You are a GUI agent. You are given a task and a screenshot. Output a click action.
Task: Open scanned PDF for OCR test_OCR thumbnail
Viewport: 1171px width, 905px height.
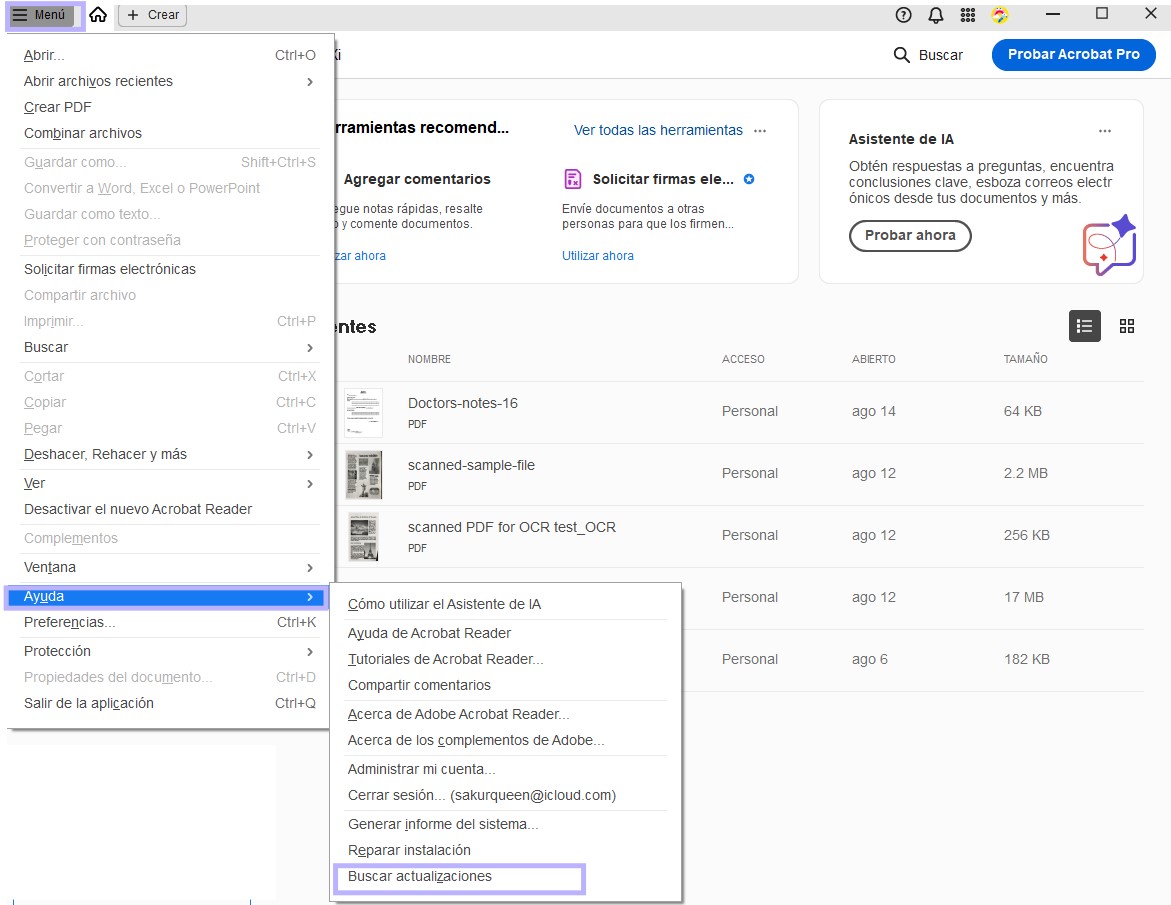click(x=364, y=537)
